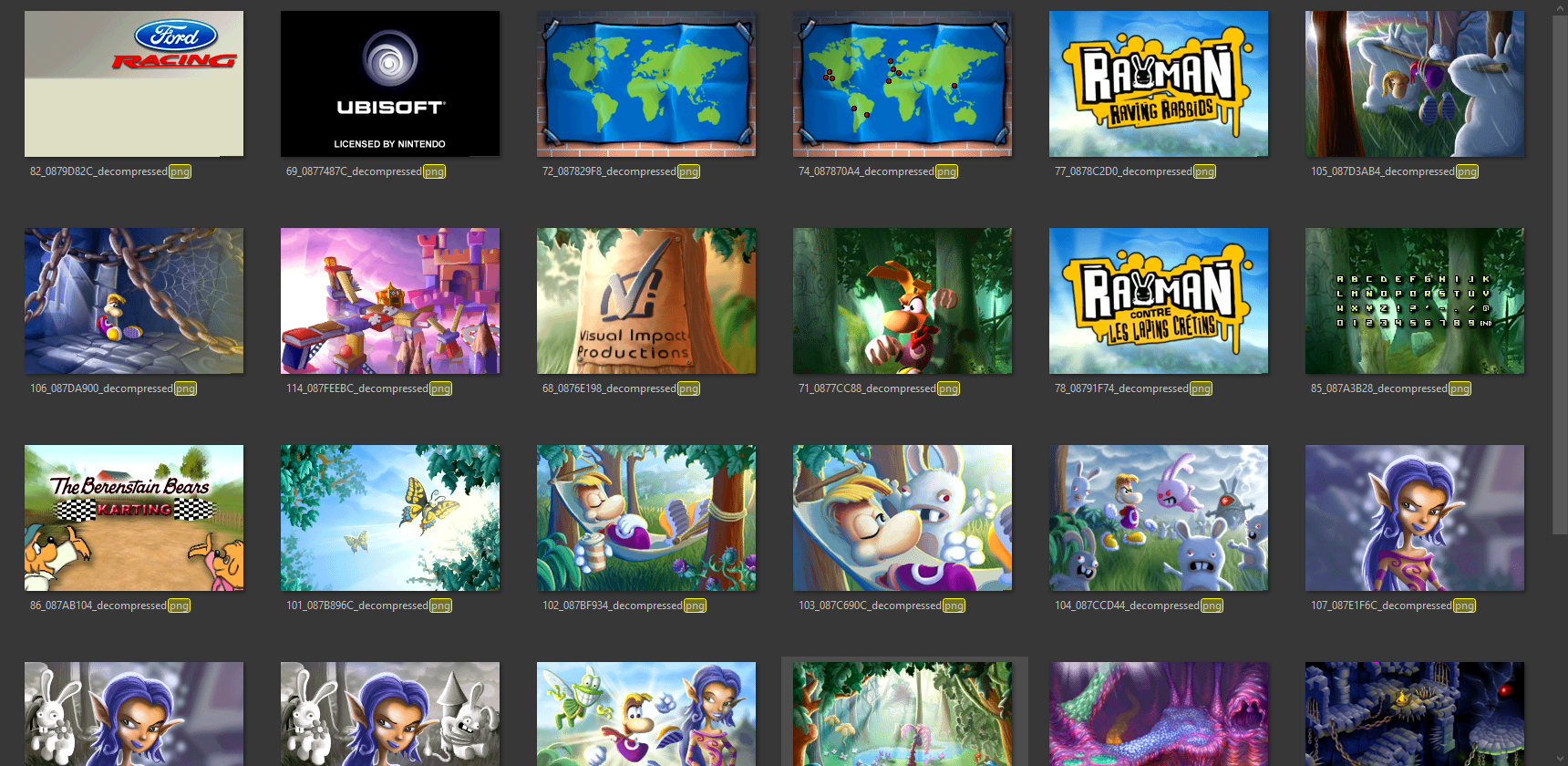Select the world map with red dots
This screenshot has width=1568, height=766.
[x=903, y=84]
